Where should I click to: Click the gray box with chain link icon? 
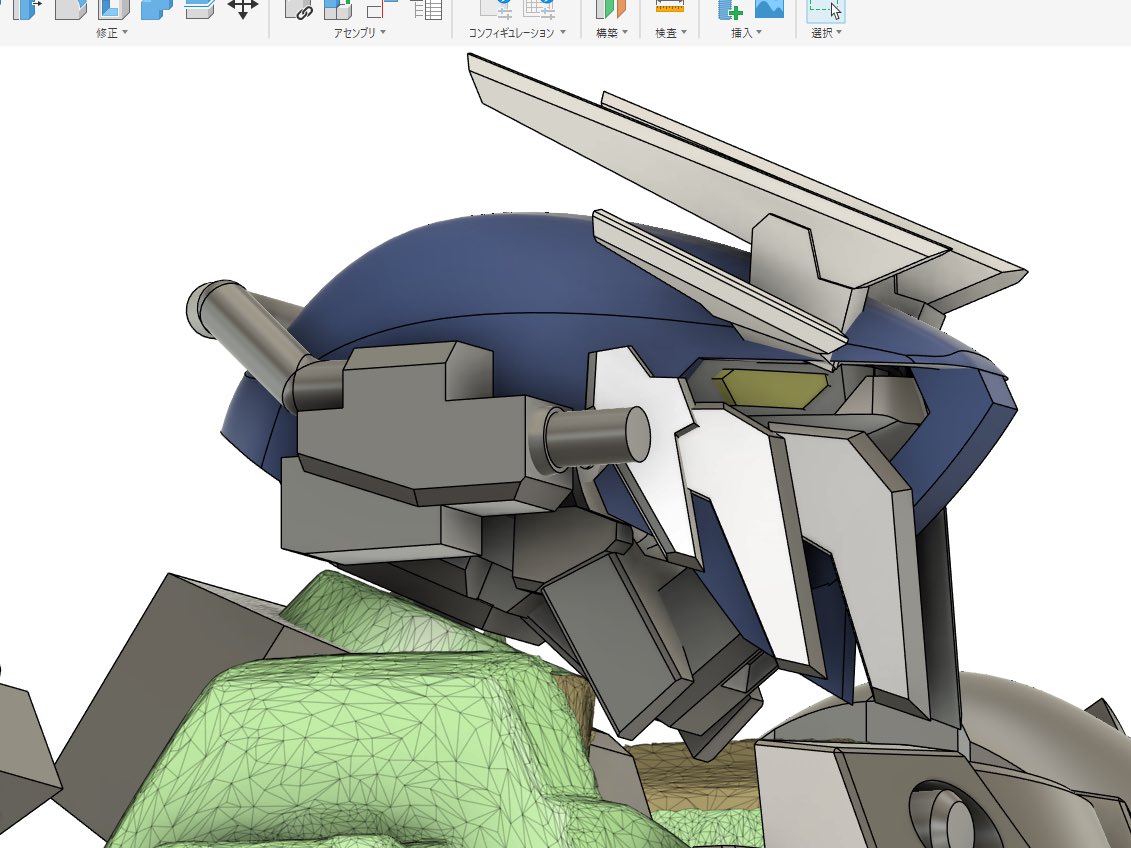tap(298, 9)
